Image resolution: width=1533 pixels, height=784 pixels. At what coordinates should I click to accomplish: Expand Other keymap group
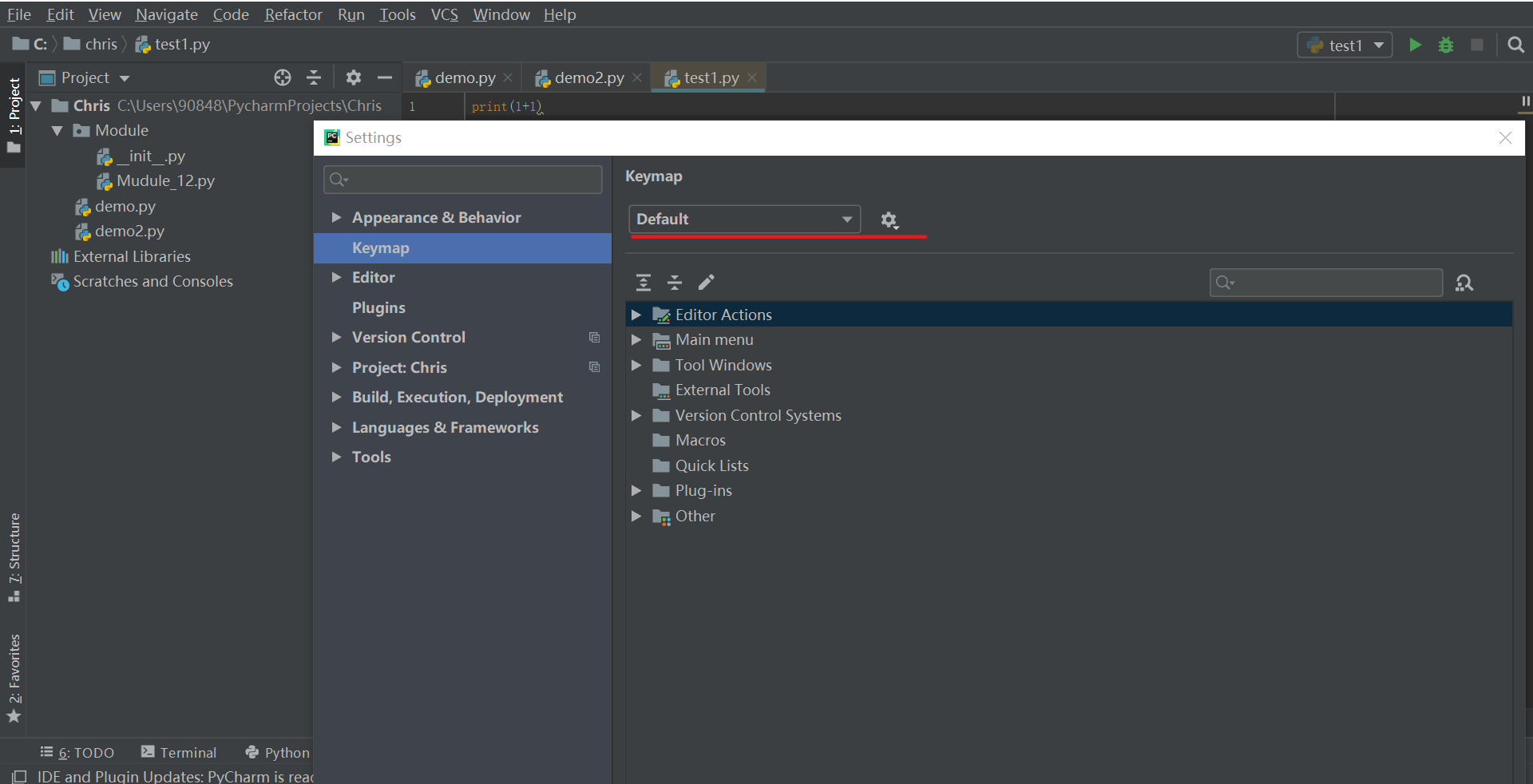[x=636, y=516]
